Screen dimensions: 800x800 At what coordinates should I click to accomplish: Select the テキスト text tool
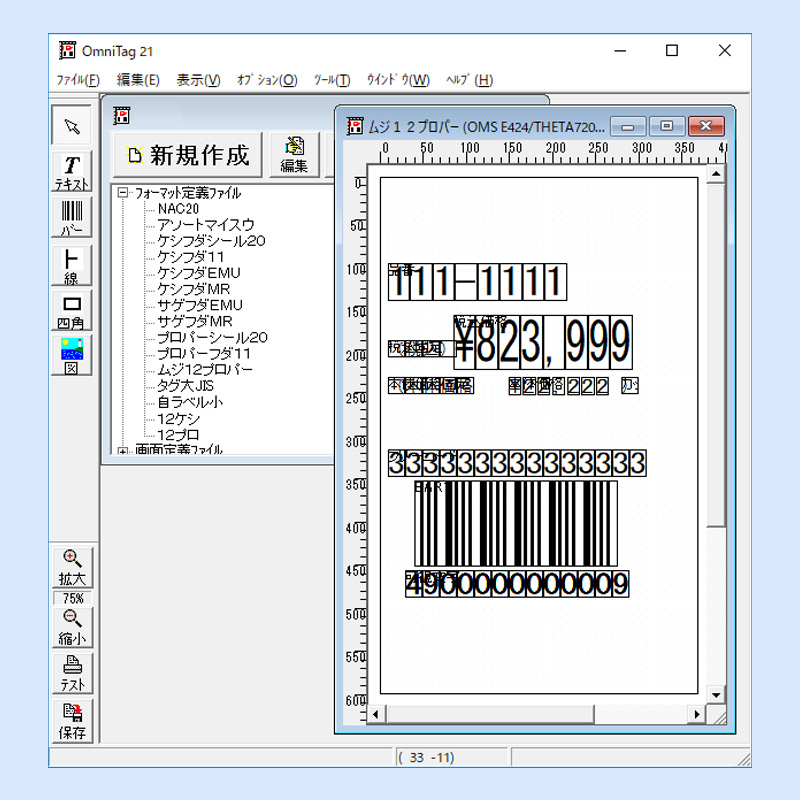[x=72, y=171]
